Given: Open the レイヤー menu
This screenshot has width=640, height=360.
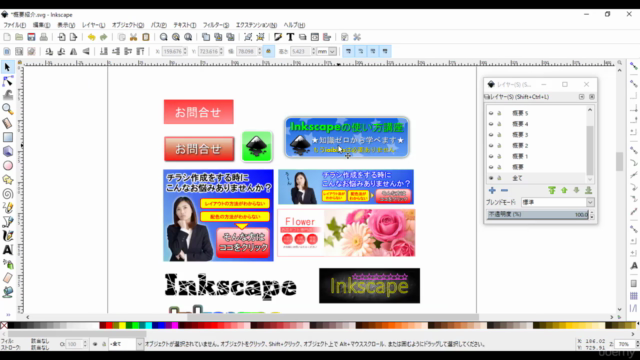Looking at the screenshot, I should click(93, 25).
